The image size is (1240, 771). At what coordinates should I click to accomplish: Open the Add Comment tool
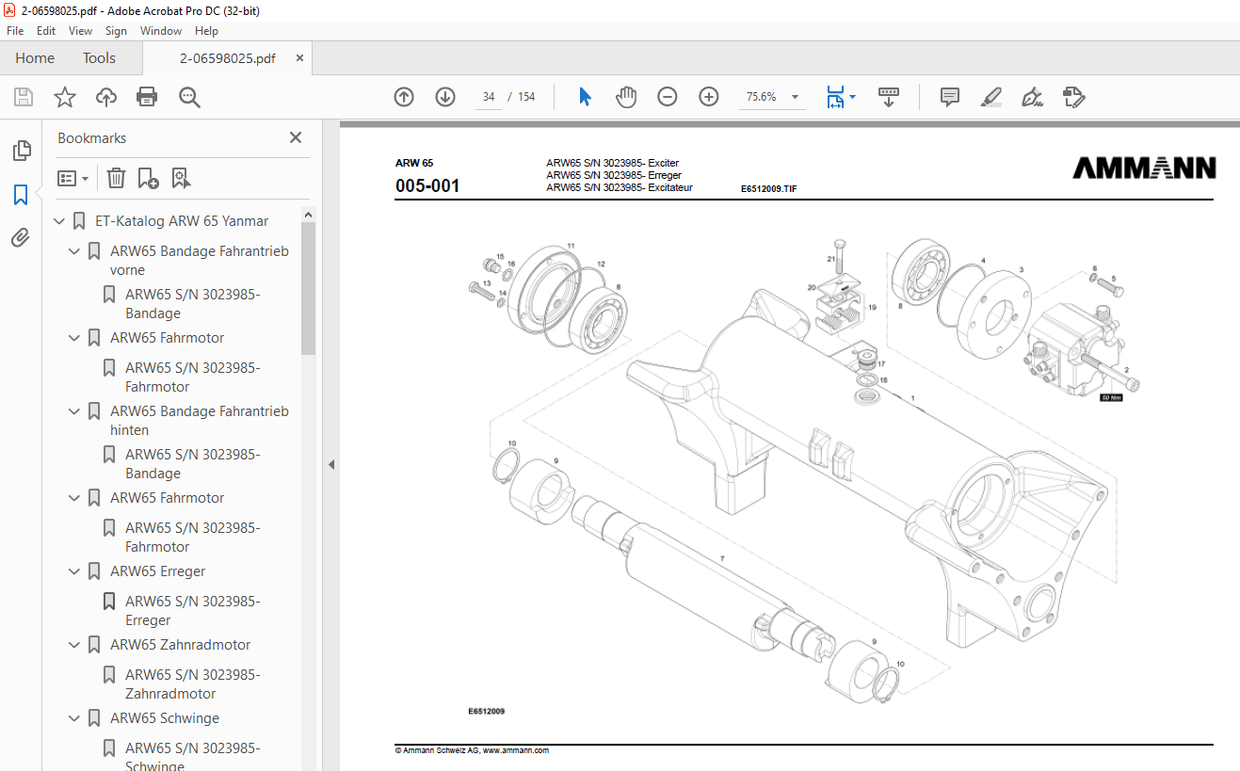[948, 96]
